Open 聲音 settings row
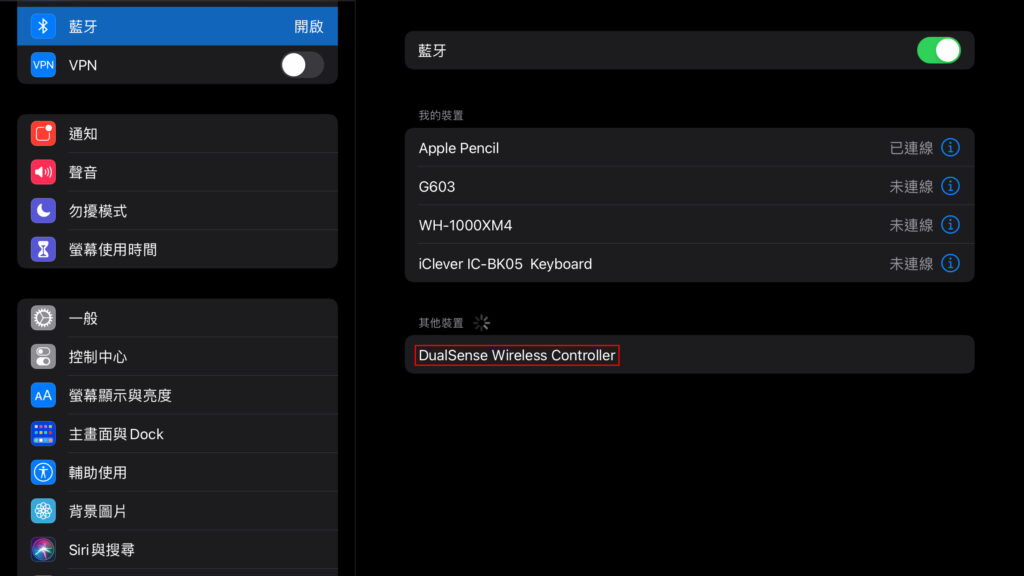Image resolution: width=1024 pixels, height=576 pixels. click(x=178, y=172)
